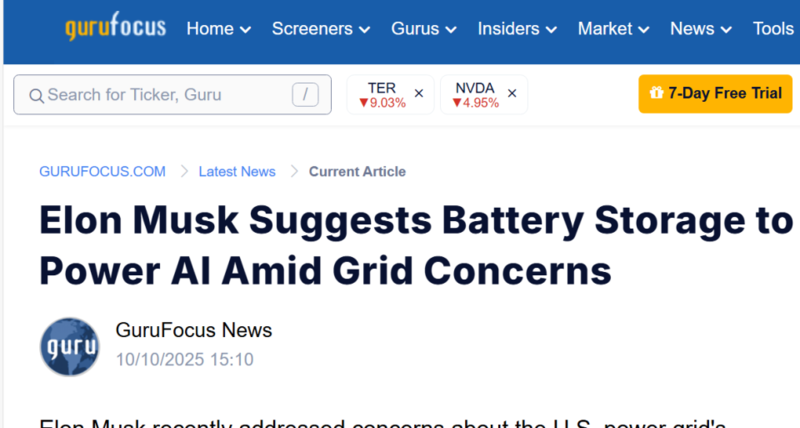Open the TER ticker quote
The width and height of the screenshot is (800, 428).
(x=382, y=94)
